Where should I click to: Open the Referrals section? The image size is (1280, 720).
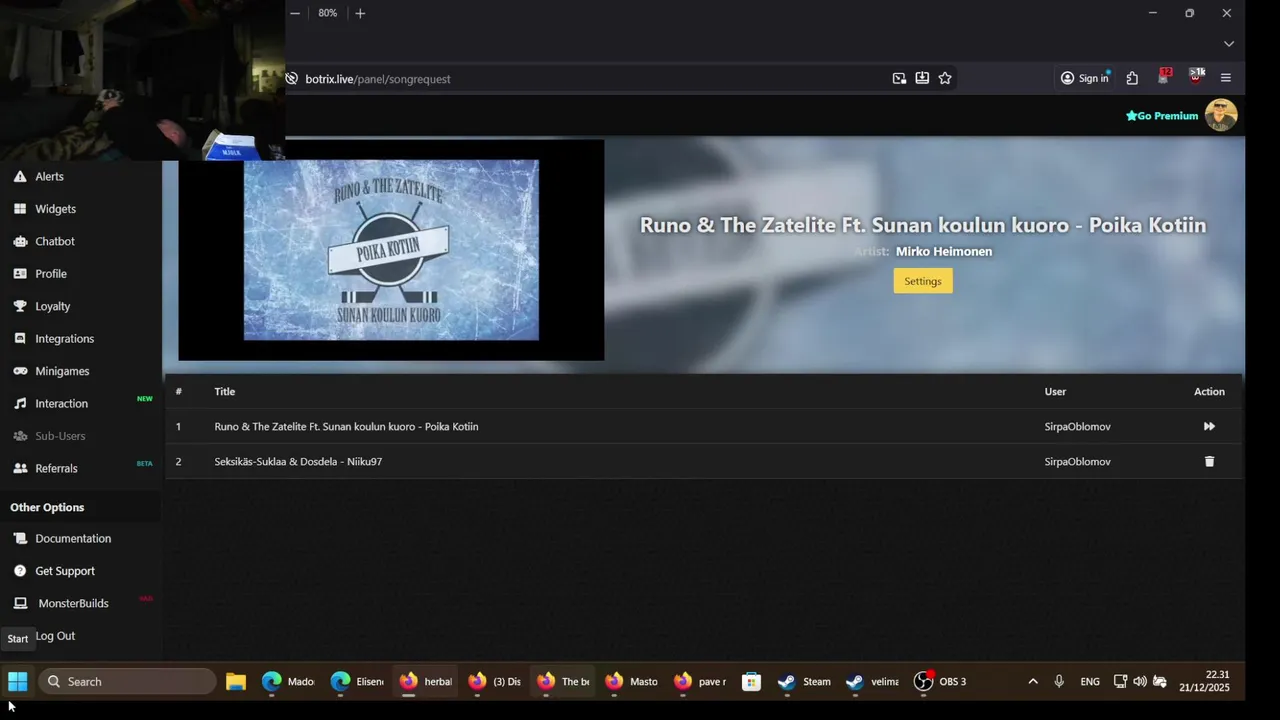56,468
